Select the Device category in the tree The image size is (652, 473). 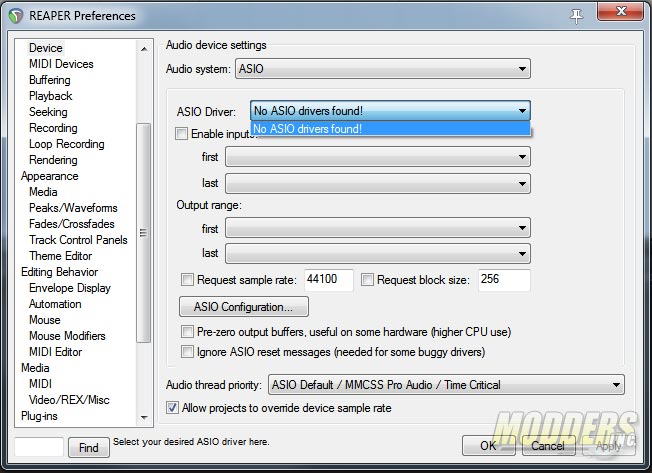[x=46, y=48]
